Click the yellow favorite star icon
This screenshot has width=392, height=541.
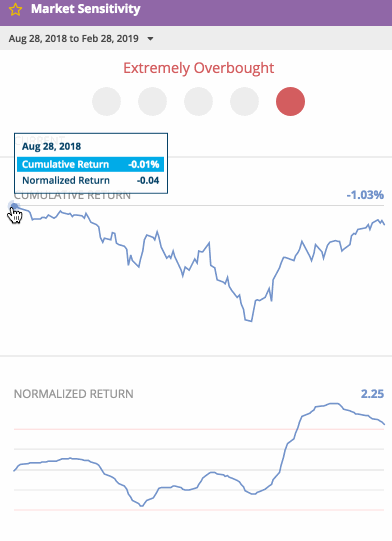point(15,10)
